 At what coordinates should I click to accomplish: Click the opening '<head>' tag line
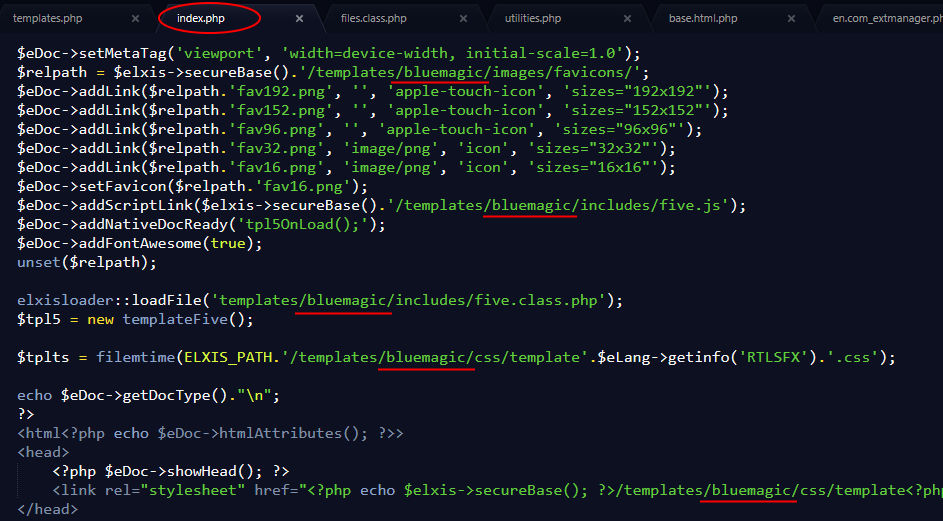pyautogui.click(x=43, y=452)
